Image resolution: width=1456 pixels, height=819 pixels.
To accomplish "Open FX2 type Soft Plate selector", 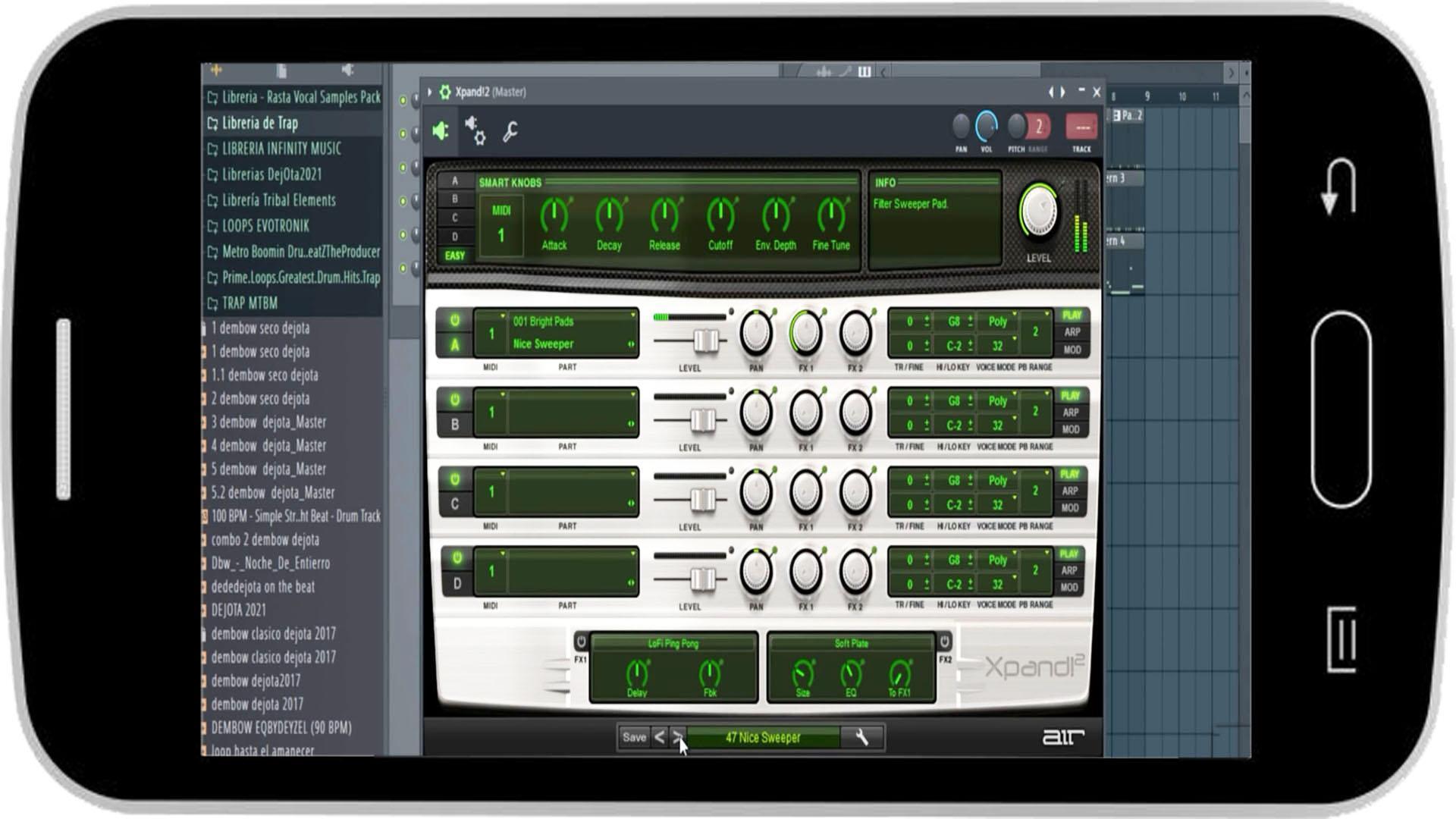I will [851, 643].
